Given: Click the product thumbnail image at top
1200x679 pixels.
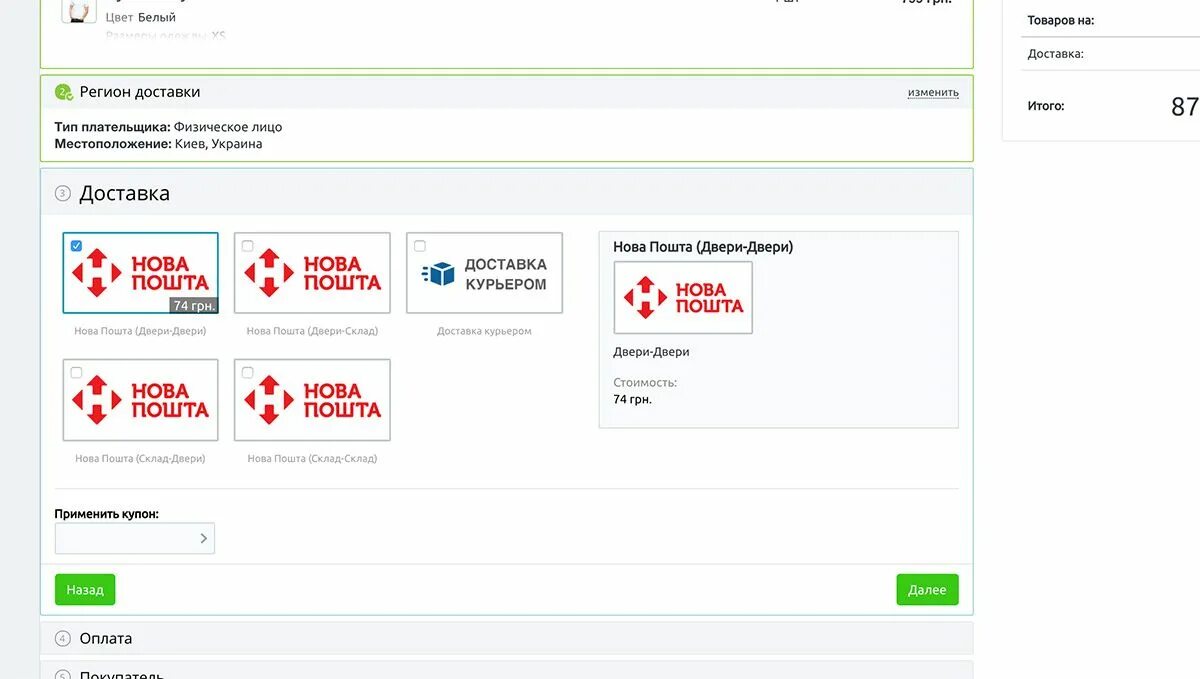Looking at the screenshot, I should [x=79, y=11].
